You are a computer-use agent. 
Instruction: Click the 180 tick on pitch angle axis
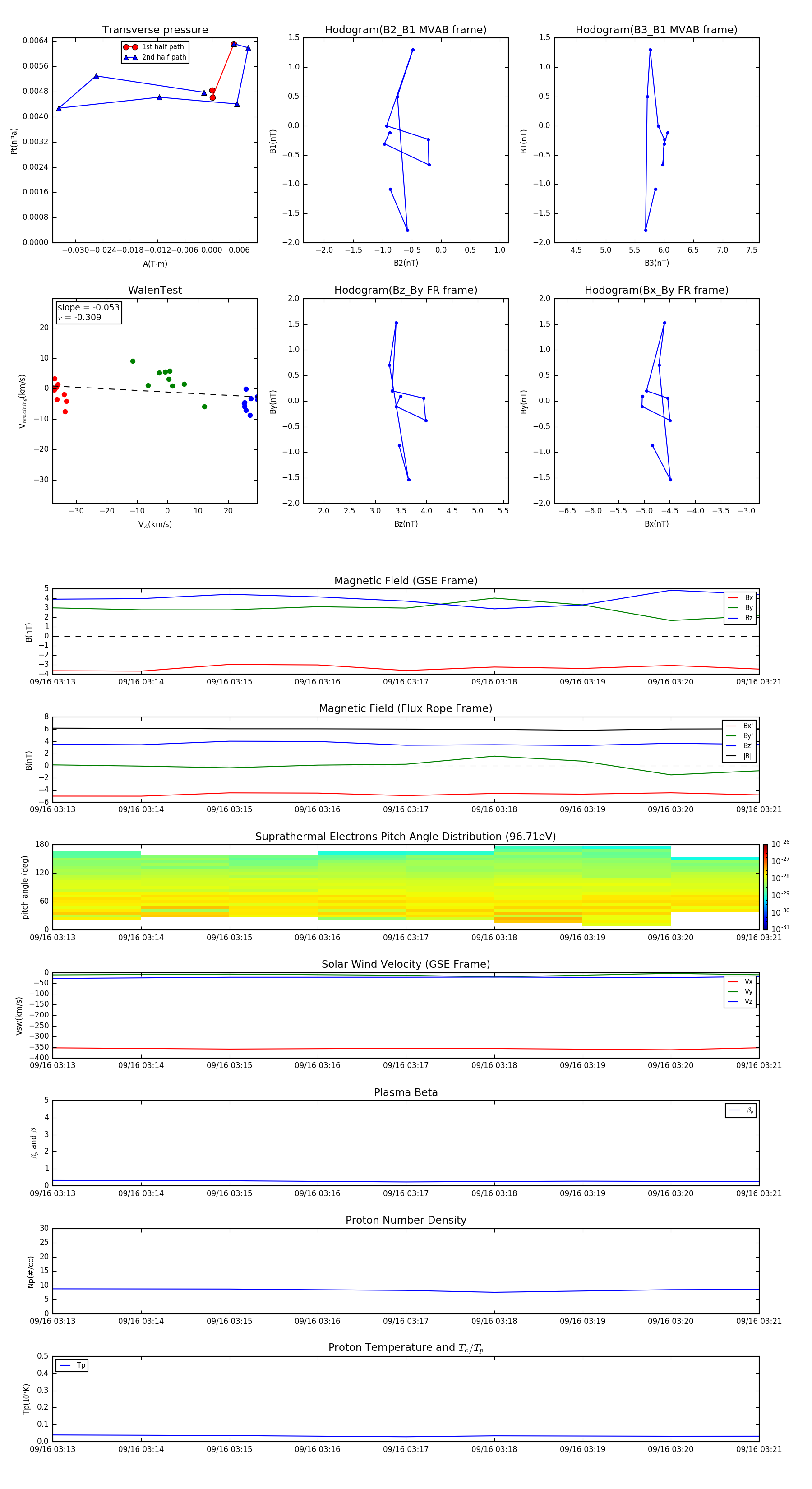click(42, 845)
